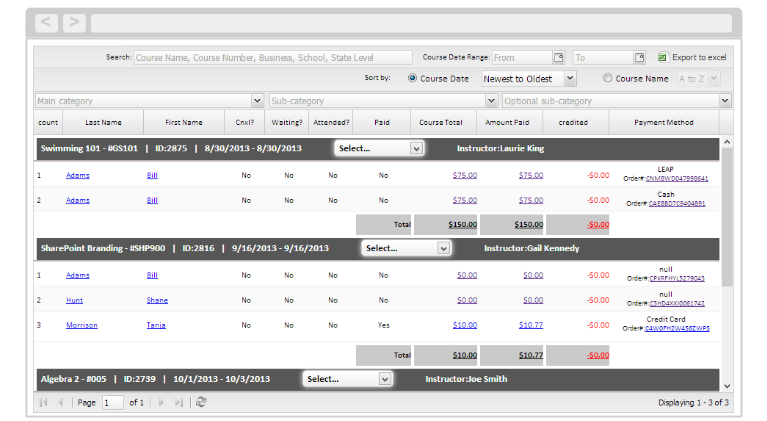Click the browser forward arrow button
This screenshot has height=421, width=767.
[x=74, y=22]
